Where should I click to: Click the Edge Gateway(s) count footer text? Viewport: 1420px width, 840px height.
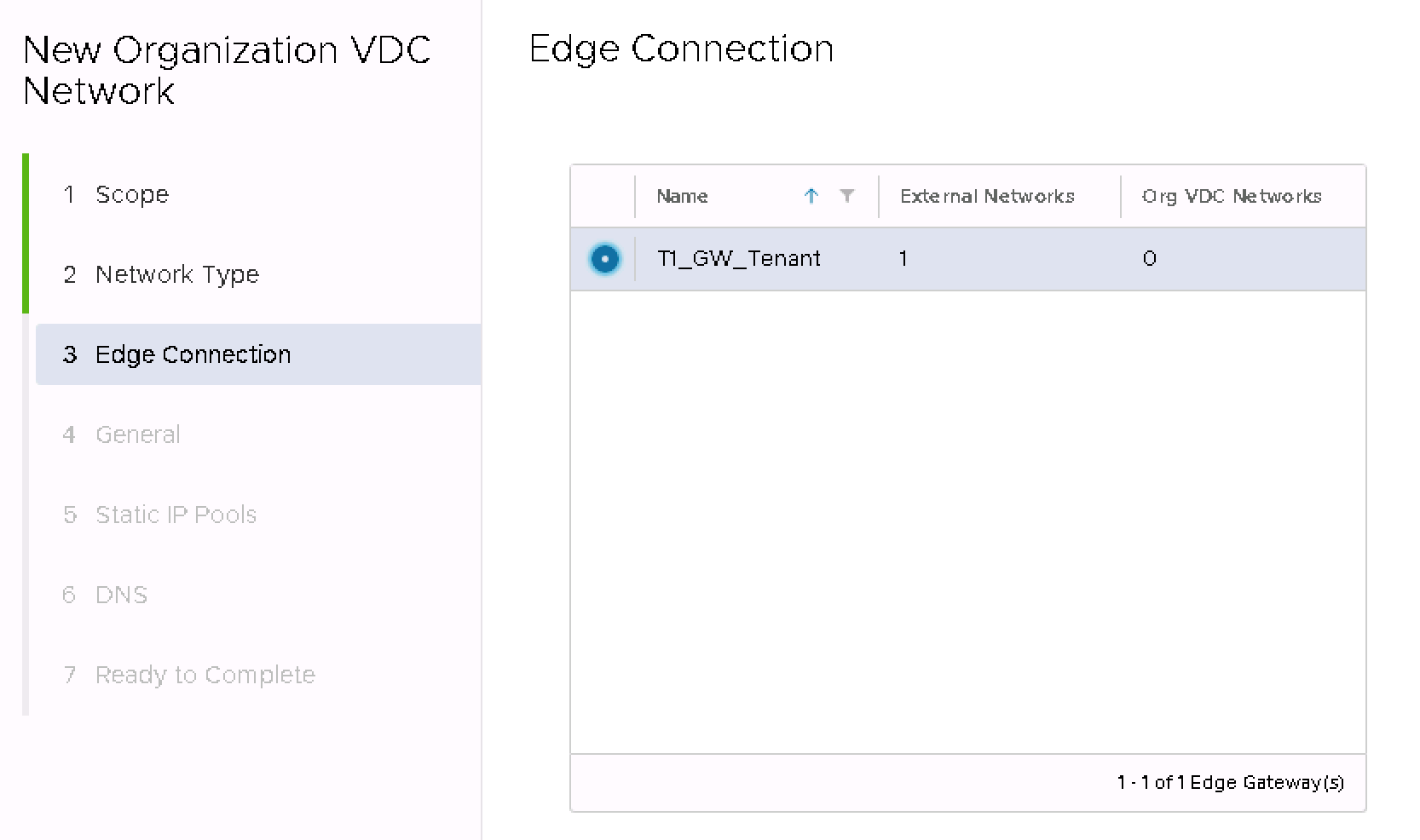pos(1230,782)
